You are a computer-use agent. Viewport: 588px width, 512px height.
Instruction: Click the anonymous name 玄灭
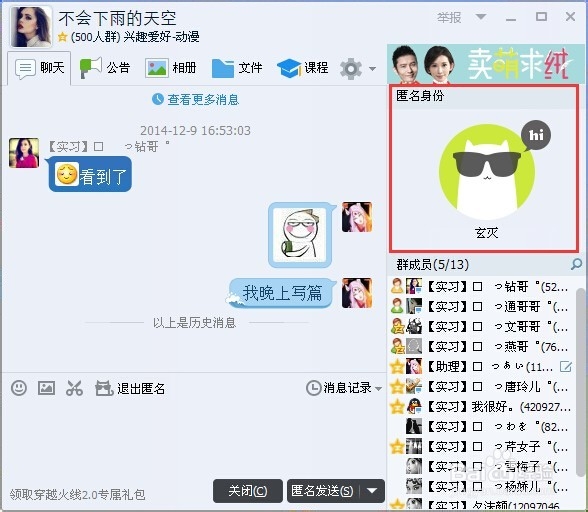pos(487,233)
